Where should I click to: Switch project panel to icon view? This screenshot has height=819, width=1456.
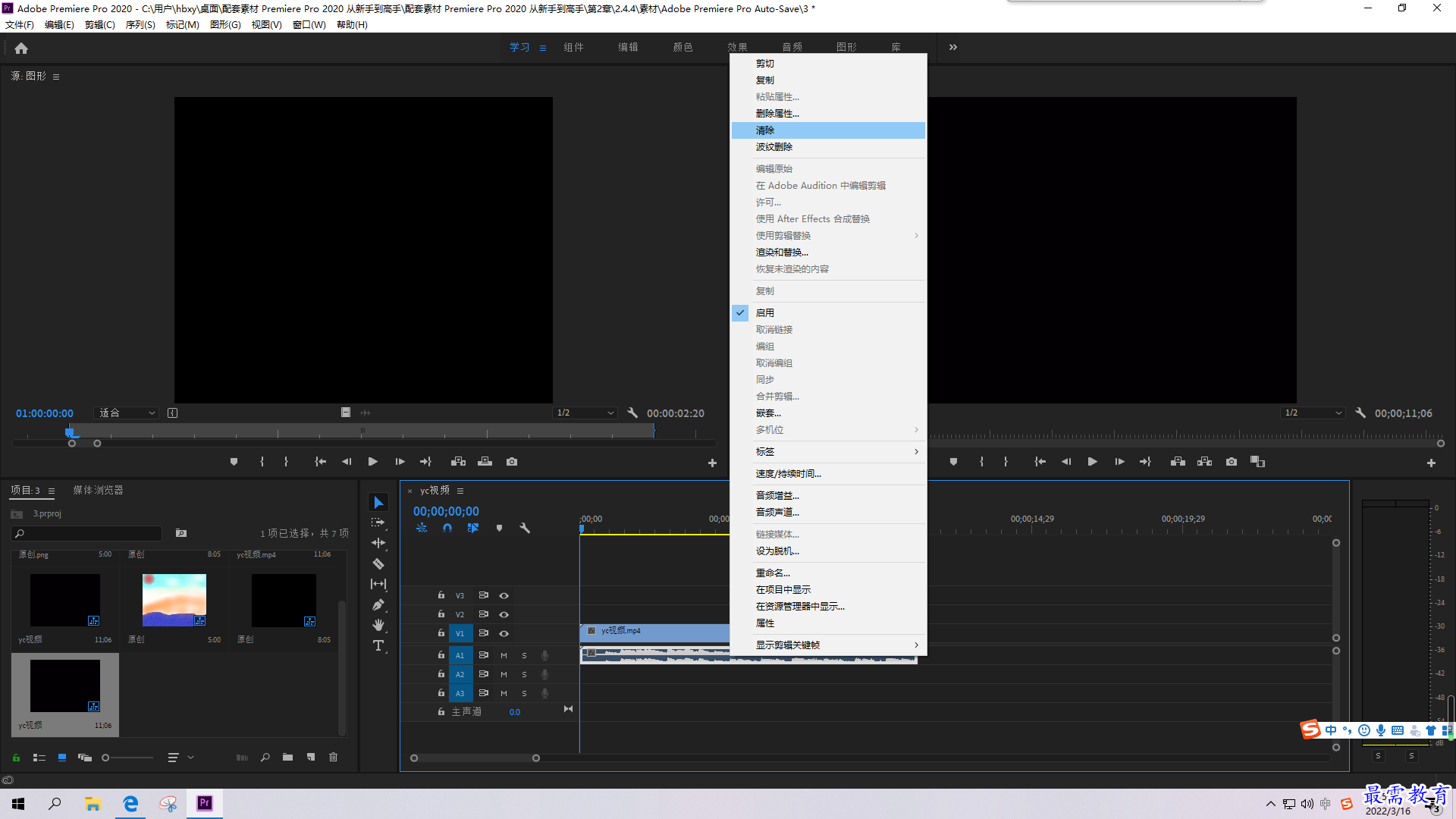point(62,757)
